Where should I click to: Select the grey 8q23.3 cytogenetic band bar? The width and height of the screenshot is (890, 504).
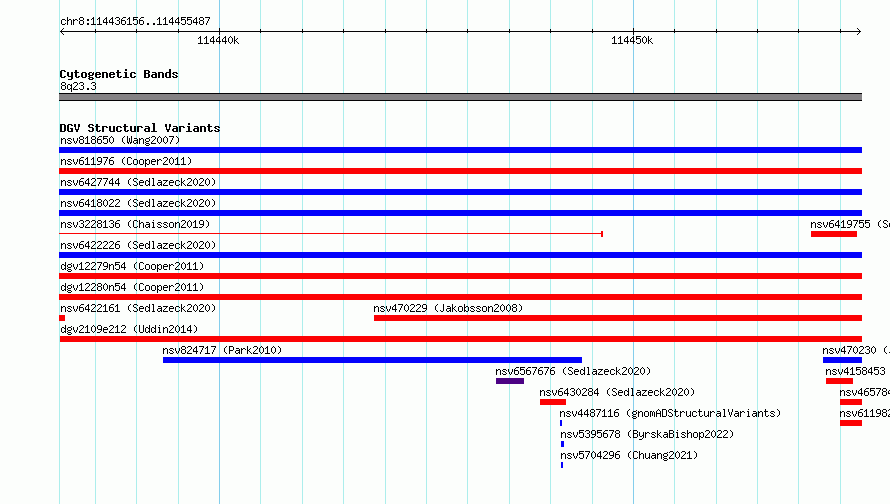pyautogui.click(x=460, y=97)
